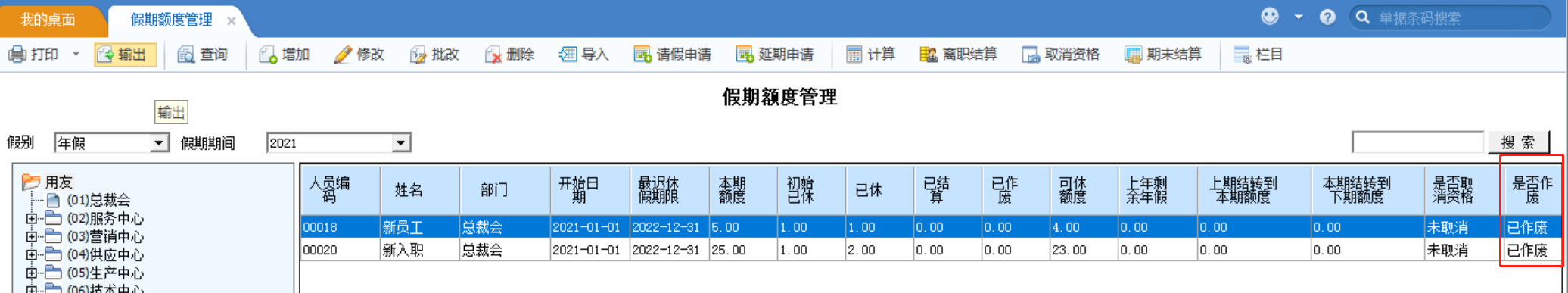Expand the (03)营销中心 tree node
The image size is (1568, 293).
pos(32,236)
